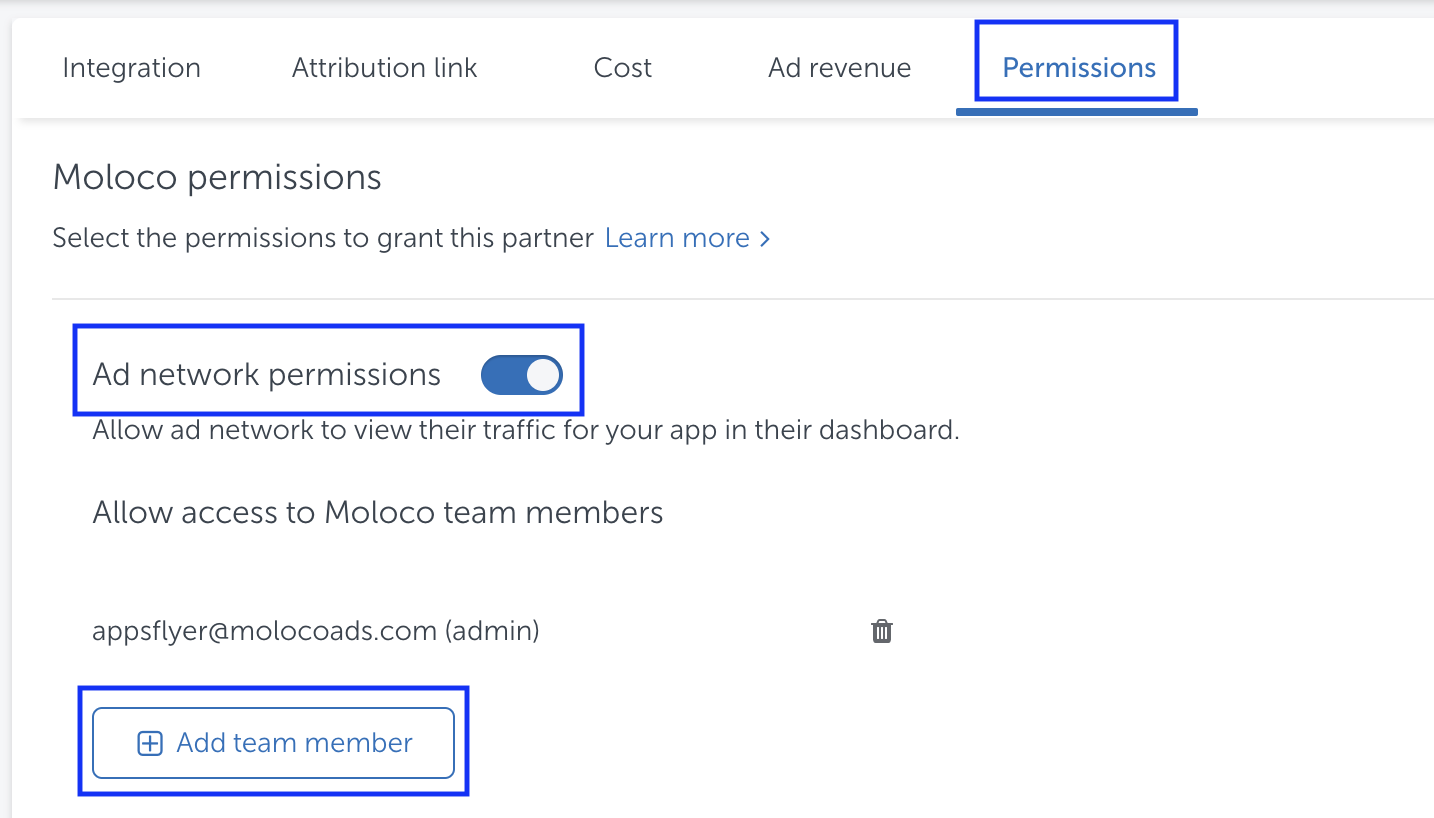Click the blue underline below Permissions tab

point(1076,111)
